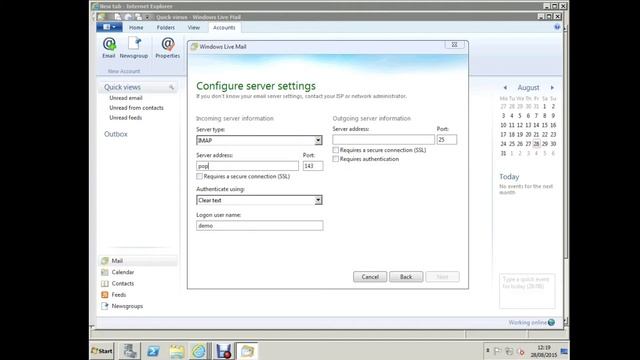The image size is (640, 360).
Task: Click the network tray icon
Action: [509, 351]
